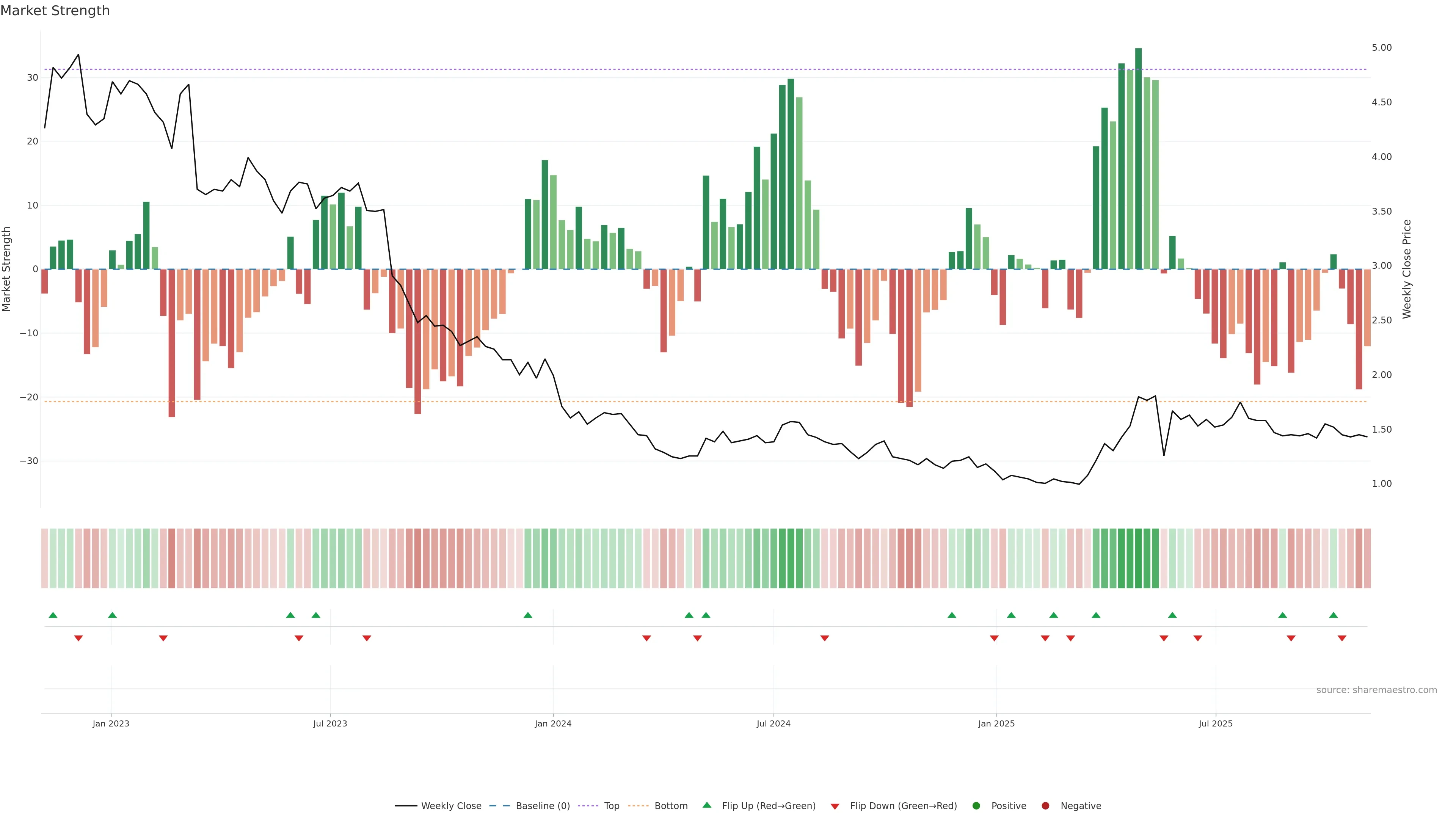The width and height of the screenshot is (1456, 819).
Task: Click the last green flip-up triangle marker
Action: 1334,615
